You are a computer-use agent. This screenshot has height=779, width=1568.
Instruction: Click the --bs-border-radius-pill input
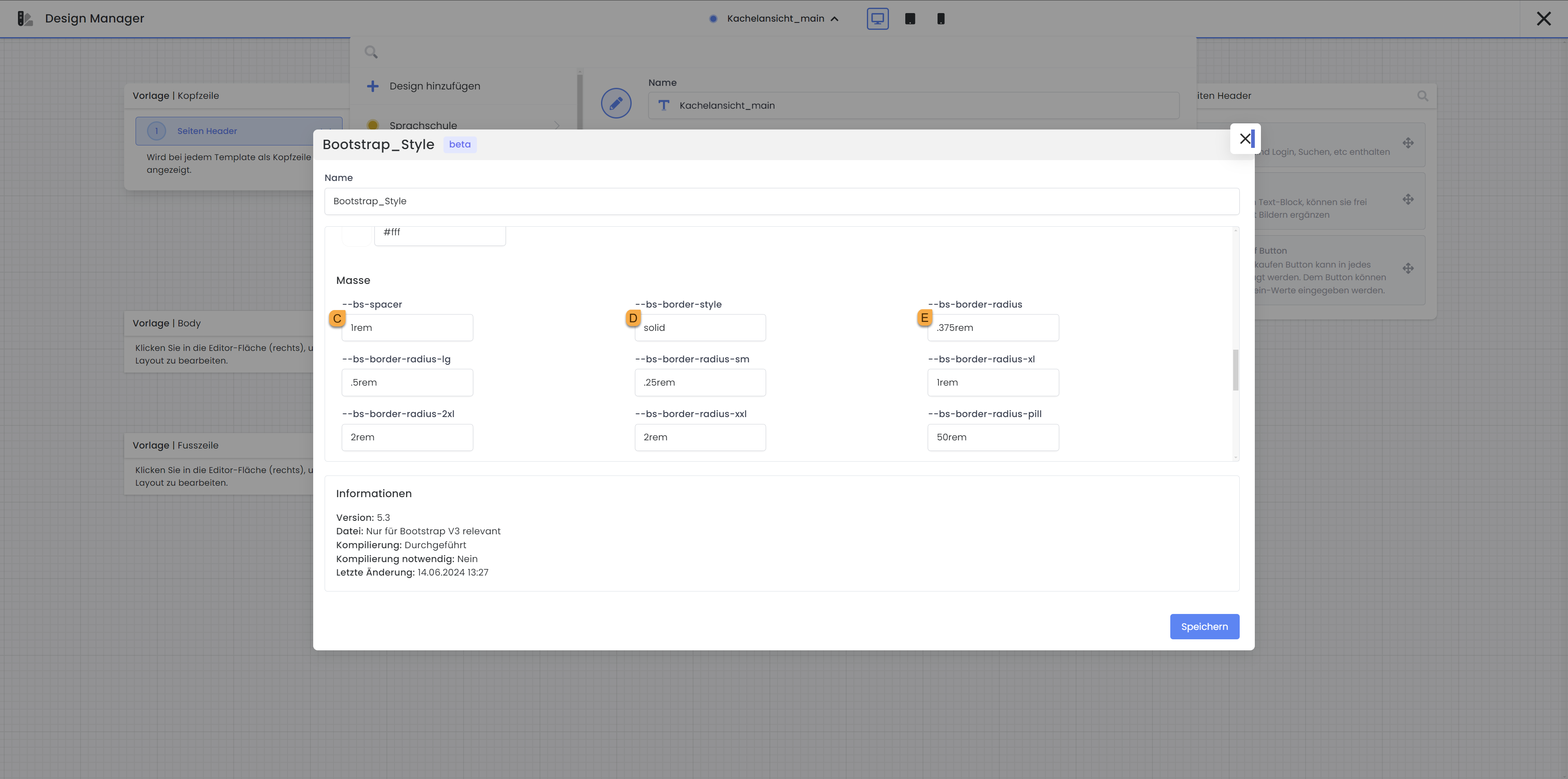(993, 437)
